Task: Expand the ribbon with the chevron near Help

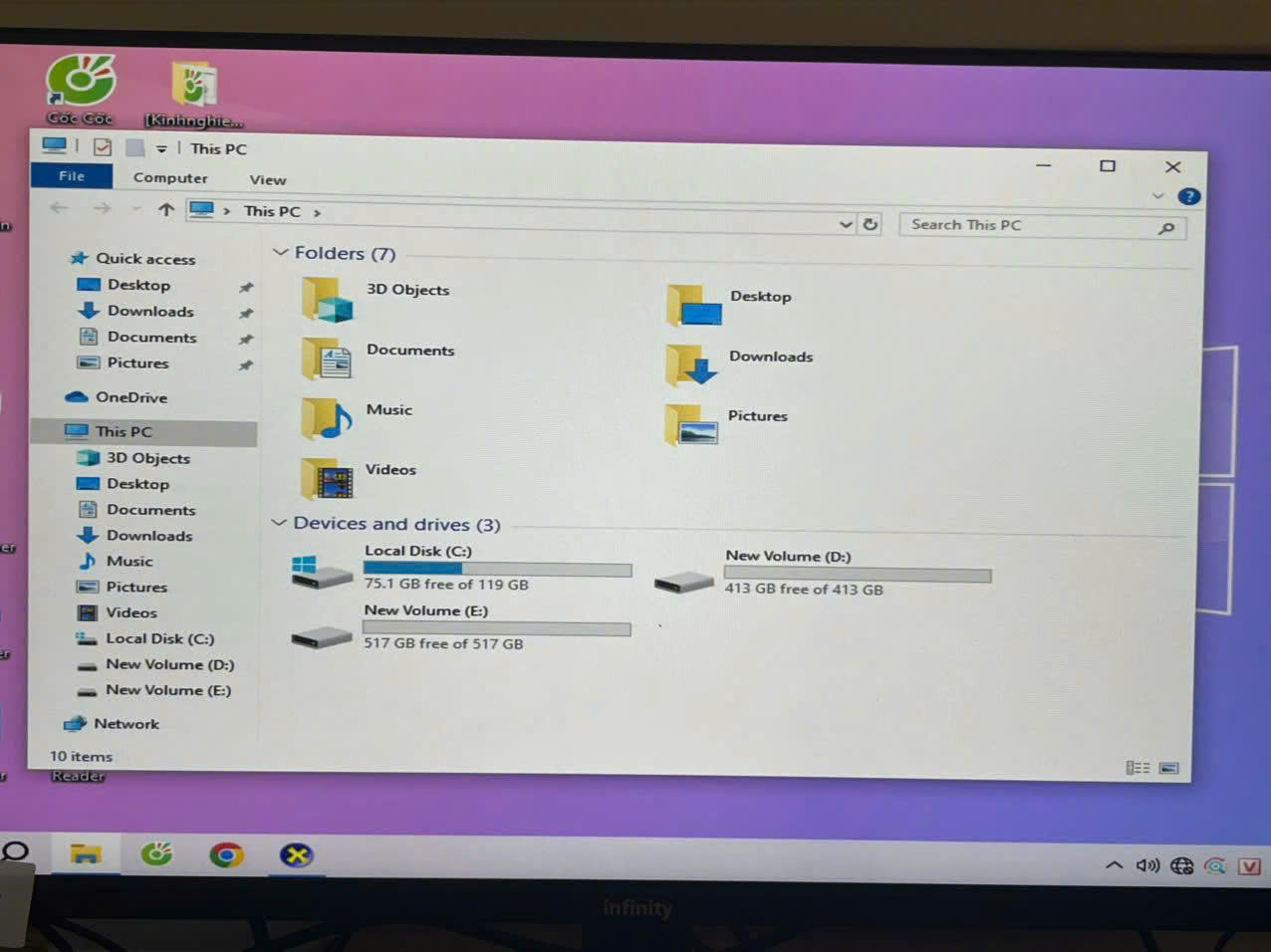Action: pos(1157,196)
